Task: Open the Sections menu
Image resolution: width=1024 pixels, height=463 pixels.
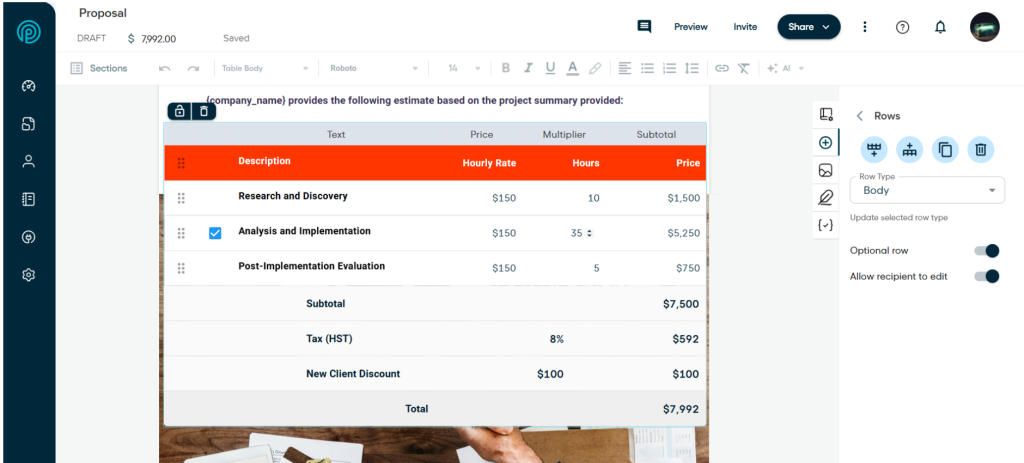Action: [x=99, y=68]
